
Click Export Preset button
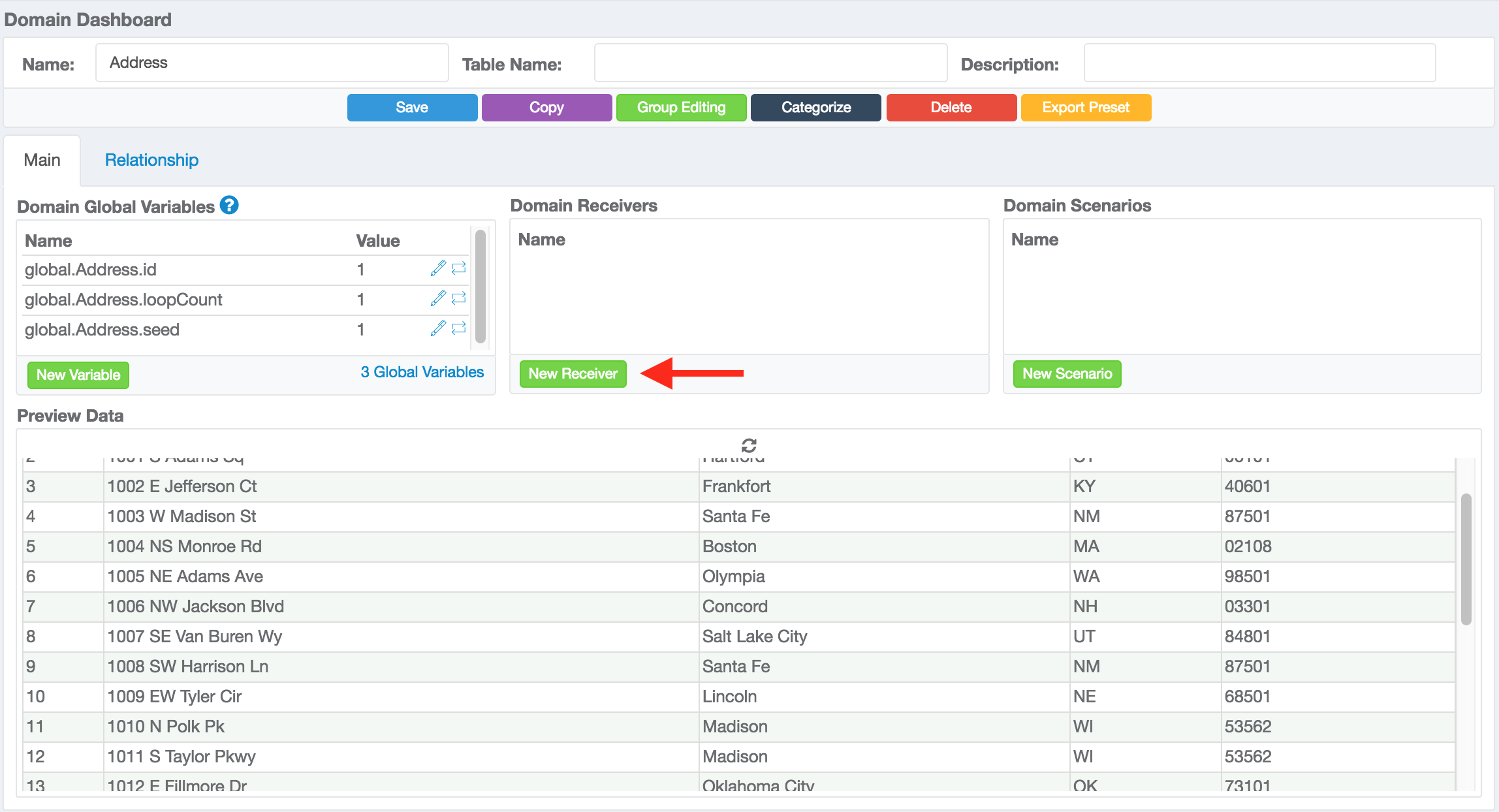(1086, 108)
